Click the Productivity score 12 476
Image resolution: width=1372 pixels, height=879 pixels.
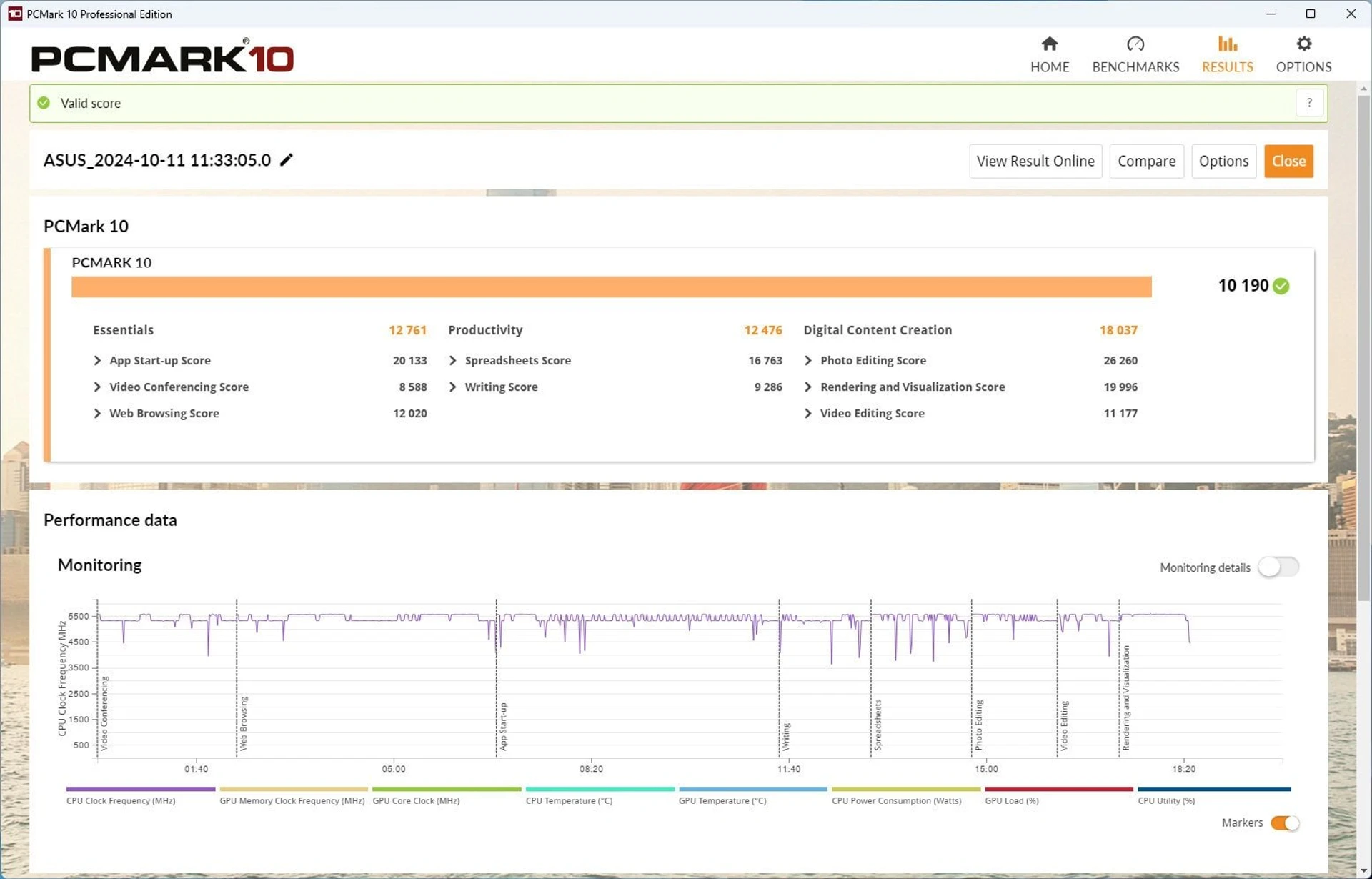click(762, 330)
